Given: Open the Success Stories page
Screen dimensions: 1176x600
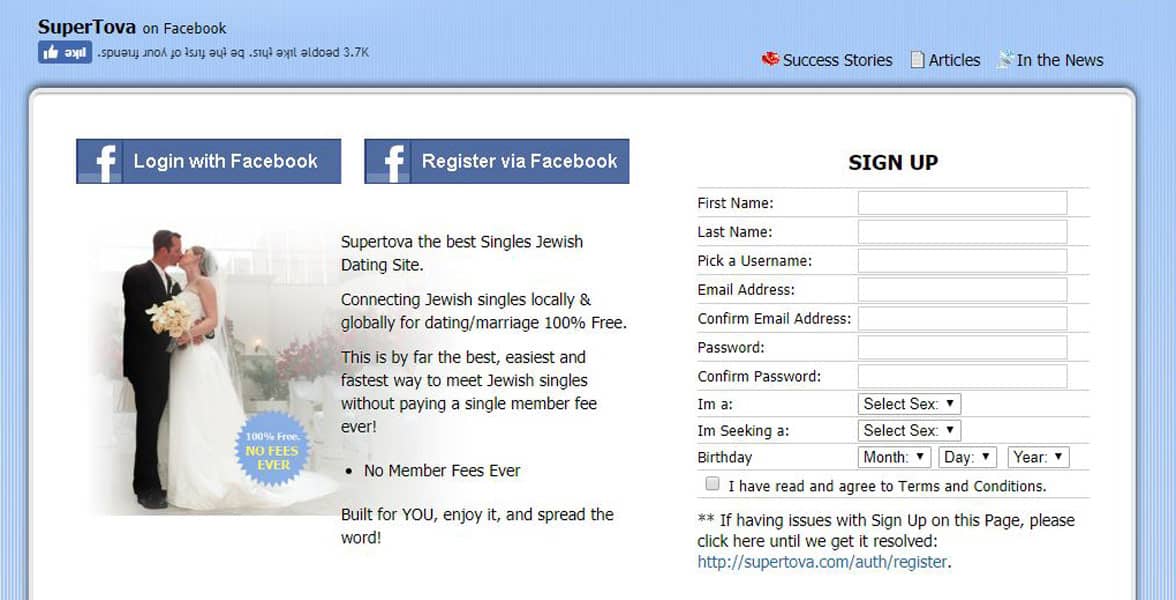Looking at the screenshot, I should pyautogui.click(x=837, y=60).
